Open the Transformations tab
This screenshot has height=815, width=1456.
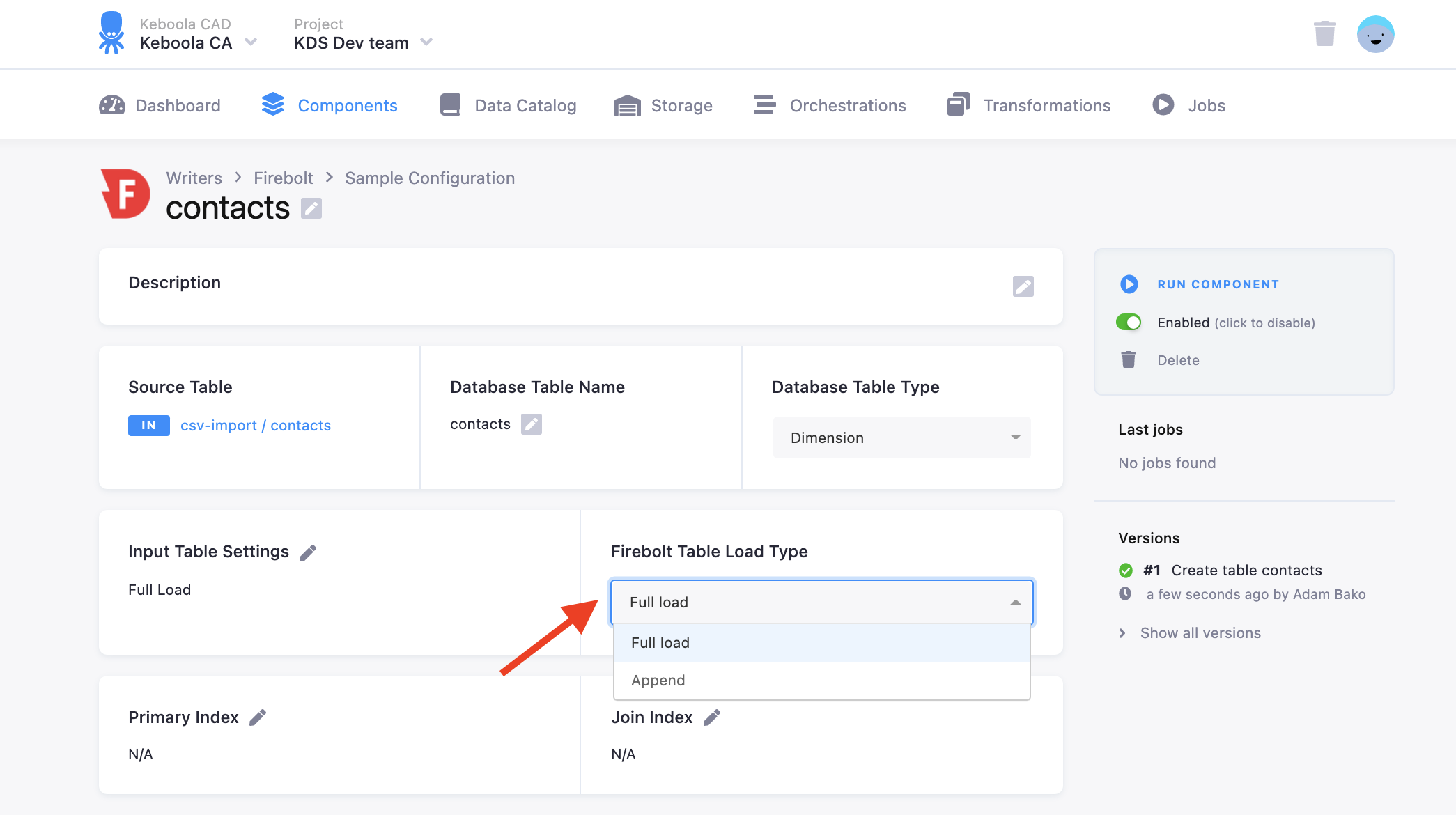pos(1028,105)
